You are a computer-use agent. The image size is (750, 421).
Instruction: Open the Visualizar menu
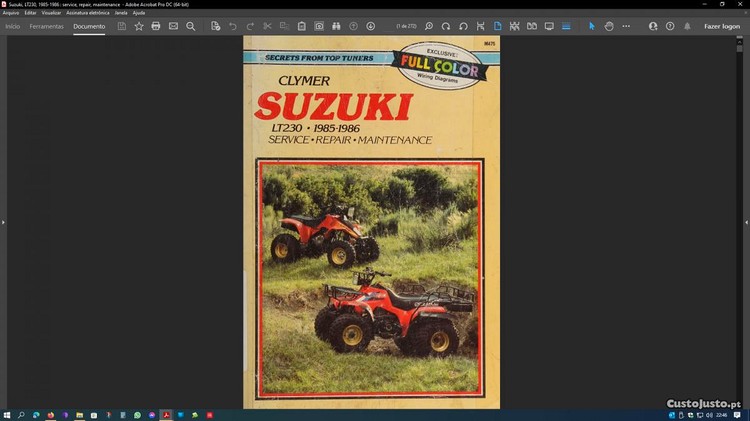51,12
